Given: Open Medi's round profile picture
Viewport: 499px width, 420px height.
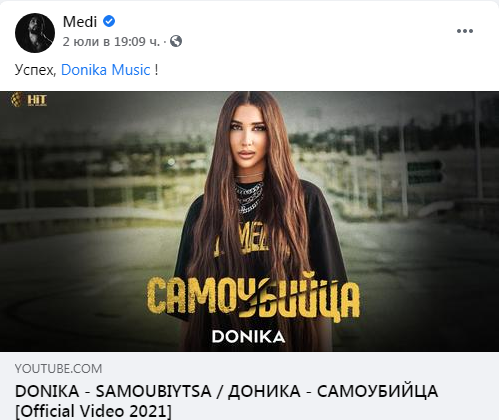Looking at the screenshot, I should coord(35,33).
